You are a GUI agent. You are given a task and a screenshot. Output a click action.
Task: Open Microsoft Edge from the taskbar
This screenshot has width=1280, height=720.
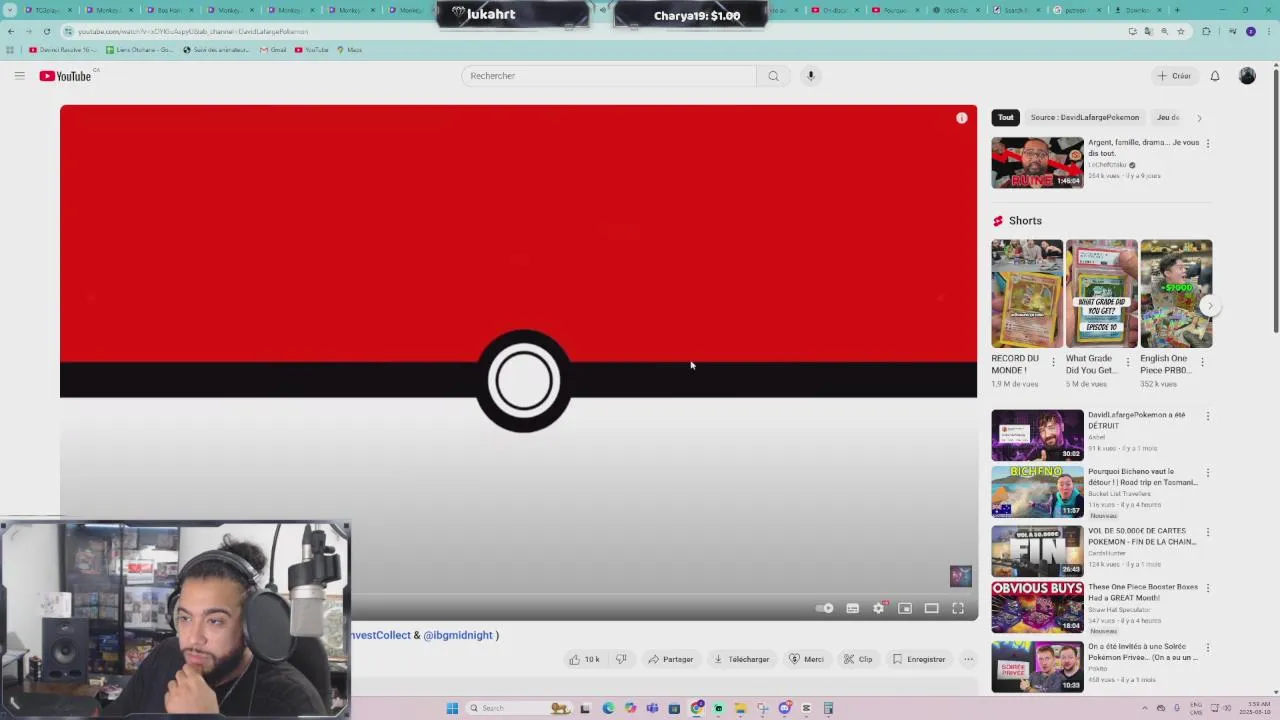tap(608, 708)
